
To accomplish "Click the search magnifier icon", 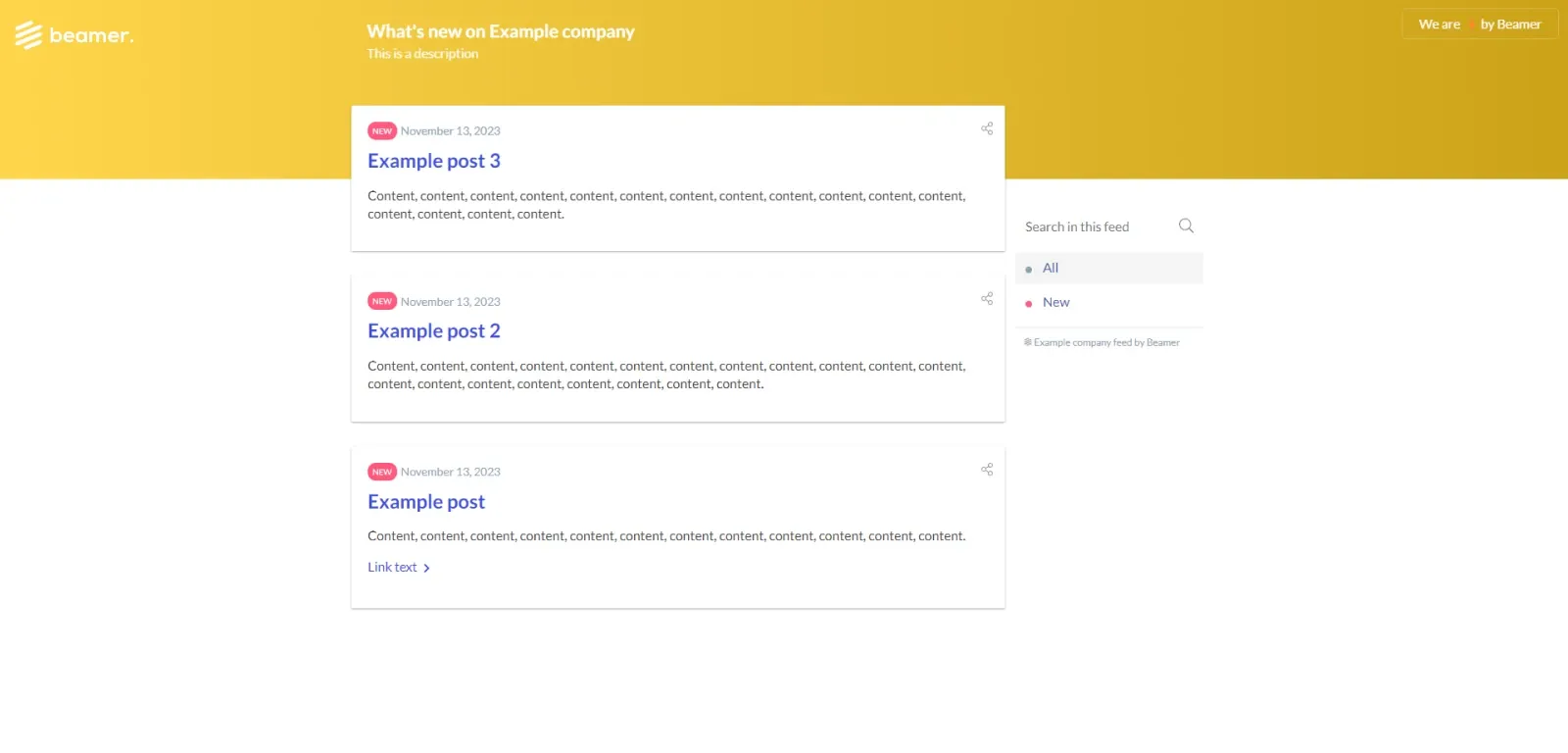I will coord(1186,226).
